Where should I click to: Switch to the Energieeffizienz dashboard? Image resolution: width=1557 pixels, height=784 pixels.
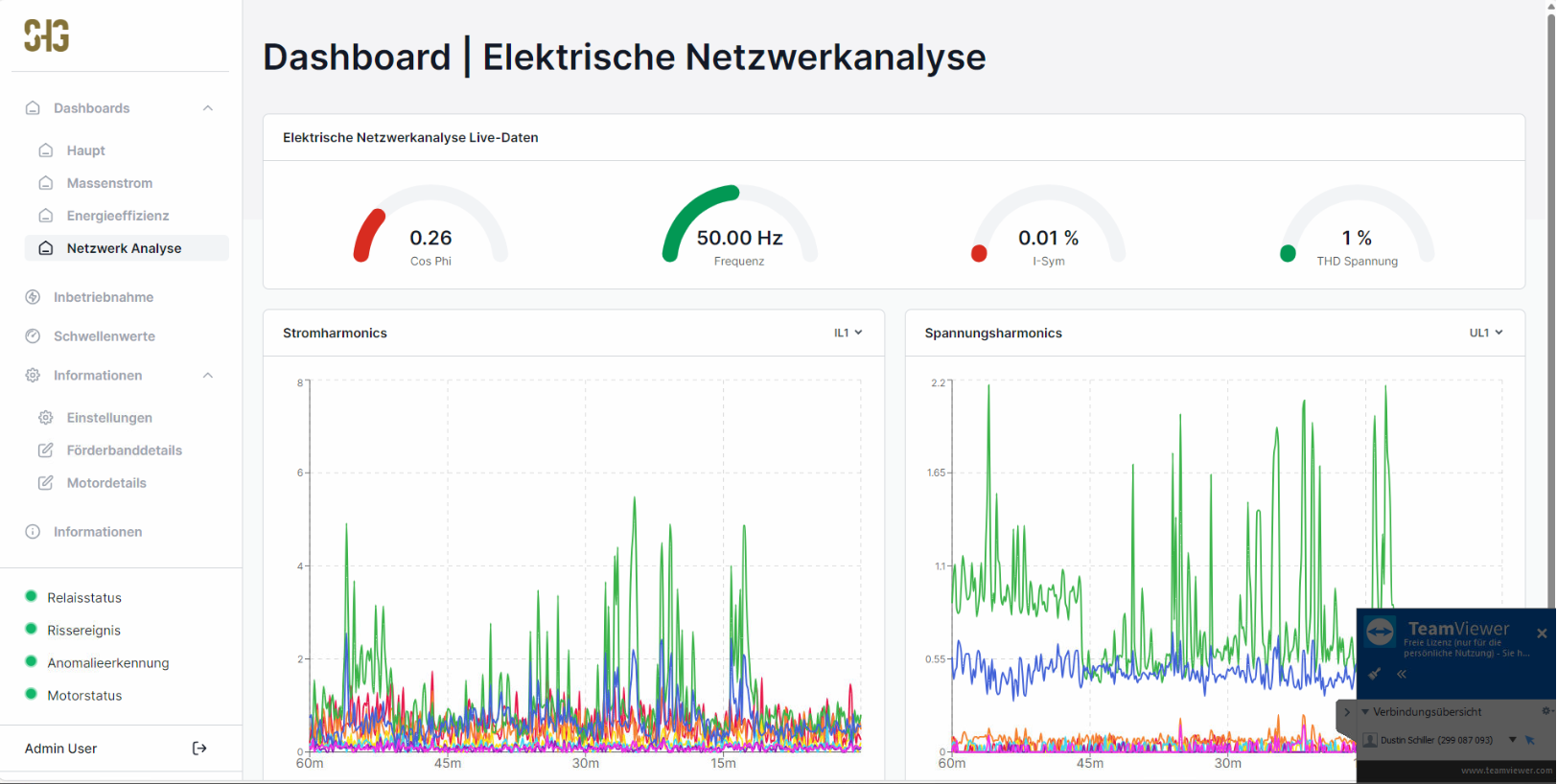point(117,216)
